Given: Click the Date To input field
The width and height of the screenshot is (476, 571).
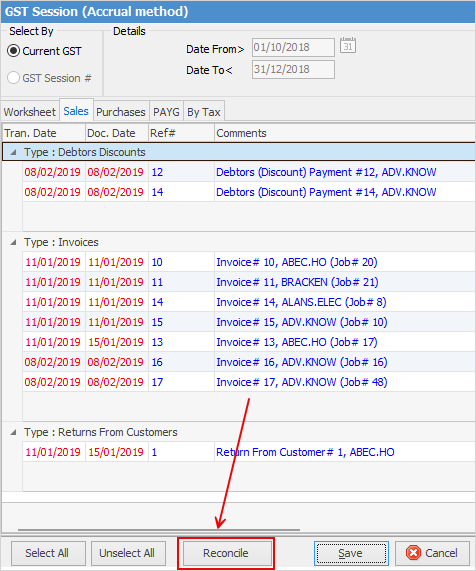Looking at the screenshot, I should pyautogui.click(x=293, y=69).
